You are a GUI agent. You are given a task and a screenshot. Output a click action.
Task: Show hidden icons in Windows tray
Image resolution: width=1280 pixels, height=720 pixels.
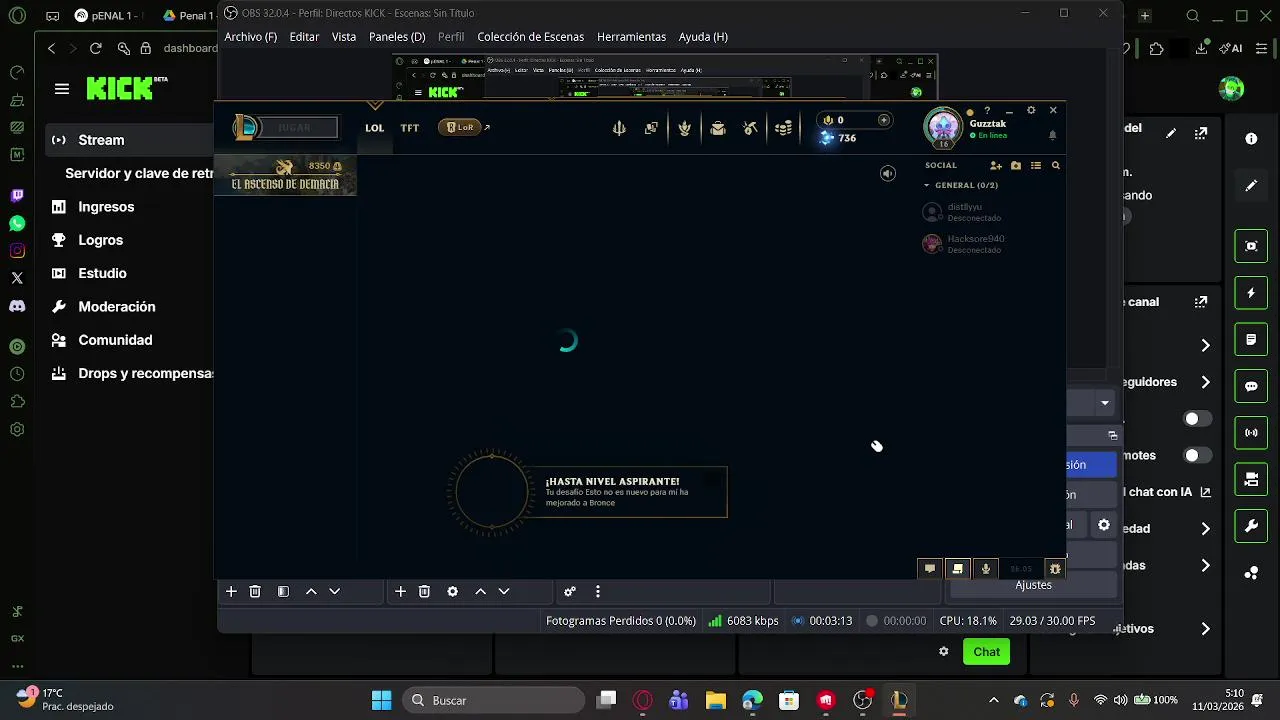(993, 700)
